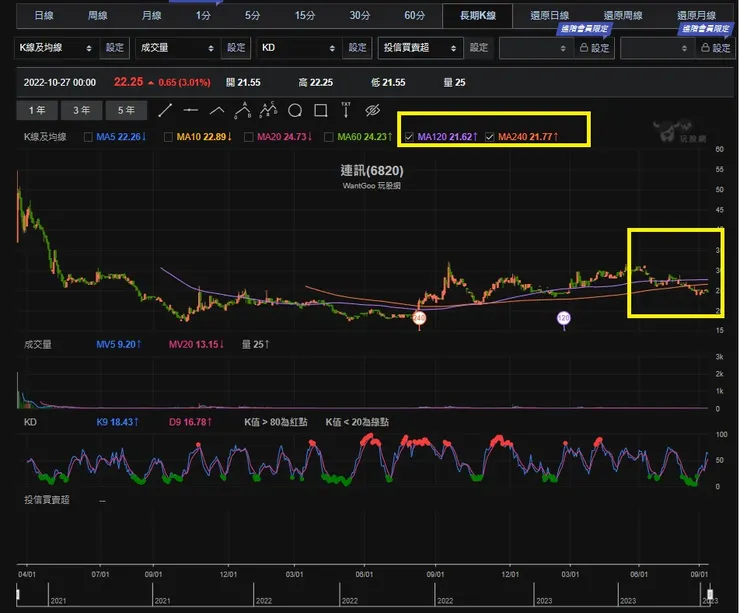740x613 pixels.
Task: Click the last locked 設定 button
Action: click(x=716, y=48)
